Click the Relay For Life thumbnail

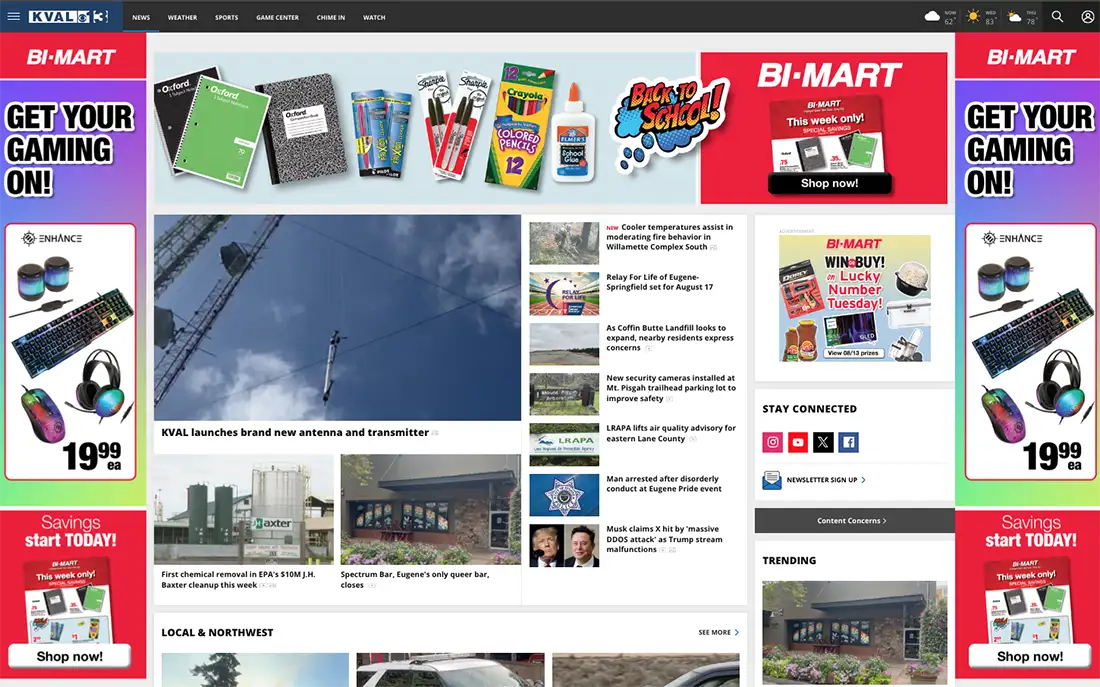point(564,293)
